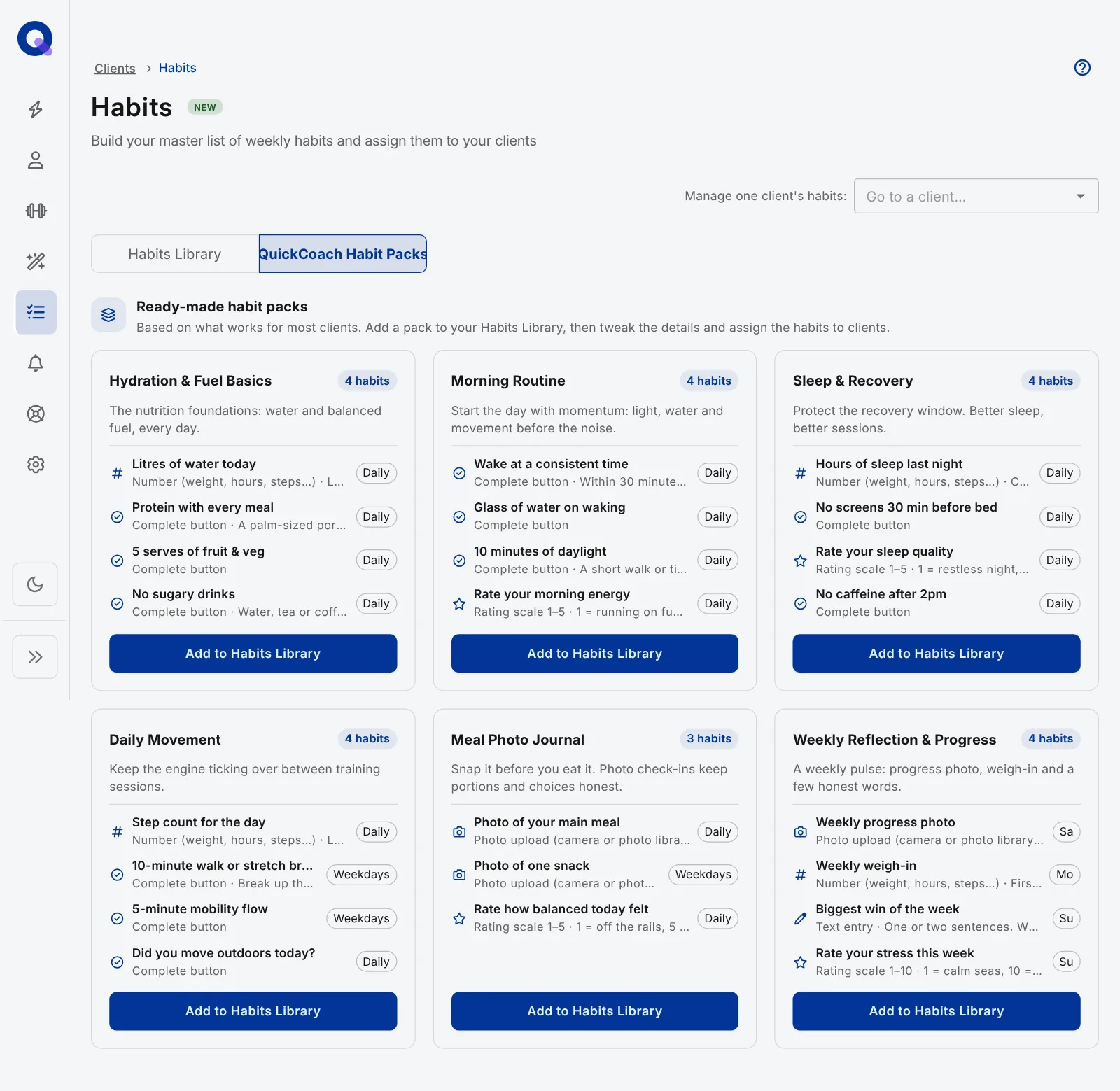Click the NEW badge beside Habits title

click(x=205, y=107)
